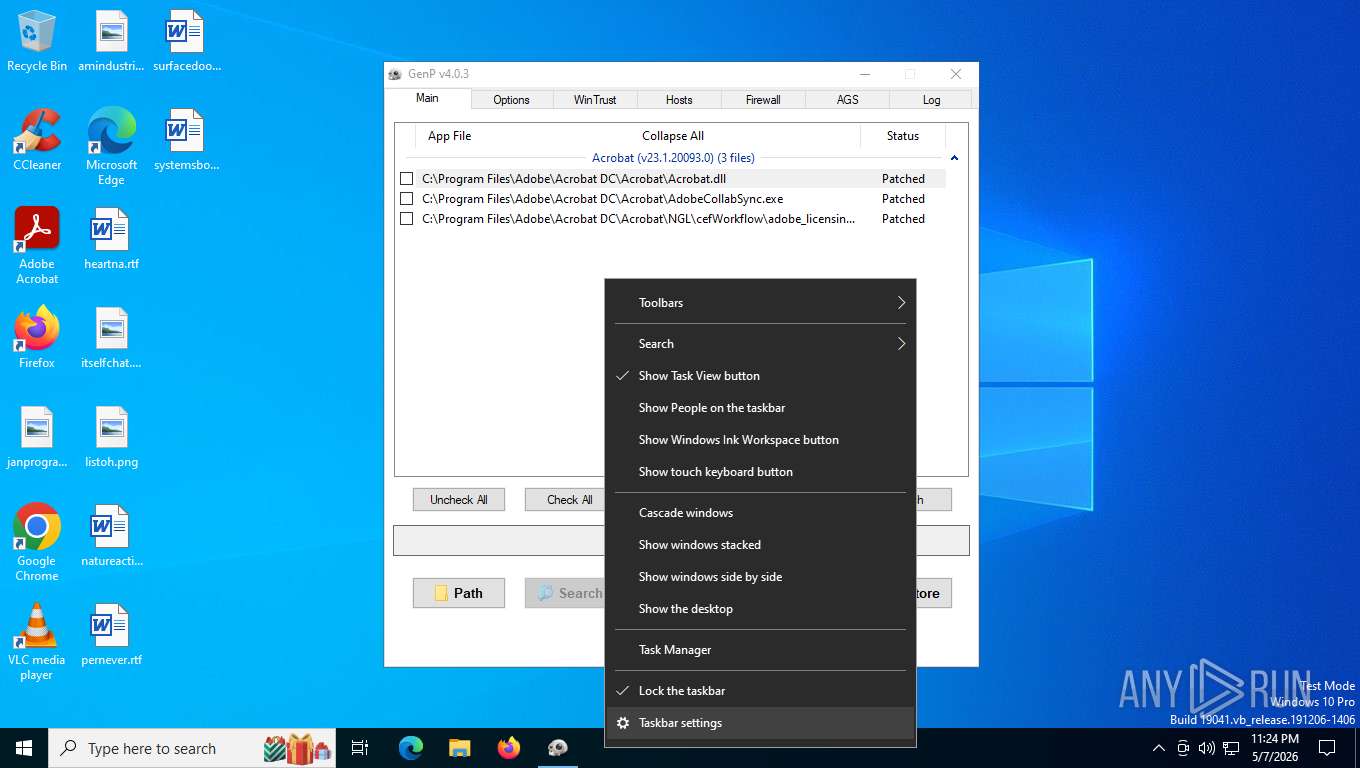Show hidden tray icons chevron
The width and height of the screenshot is (1360, 768).
[1159, 748]
